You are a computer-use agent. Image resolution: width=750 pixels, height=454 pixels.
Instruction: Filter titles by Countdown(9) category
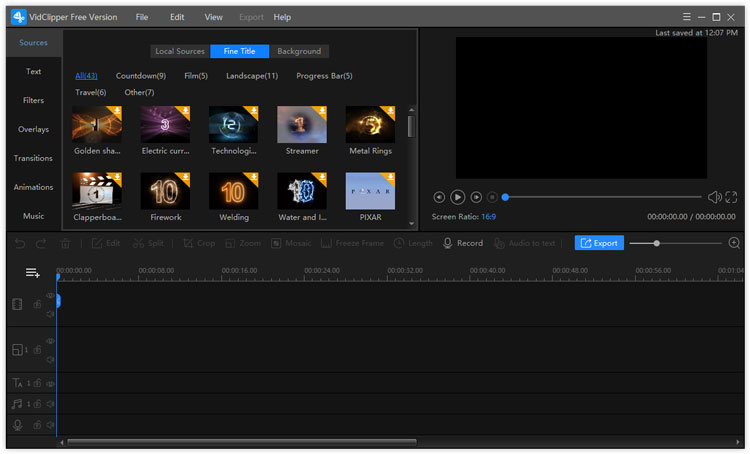[141, 76]
